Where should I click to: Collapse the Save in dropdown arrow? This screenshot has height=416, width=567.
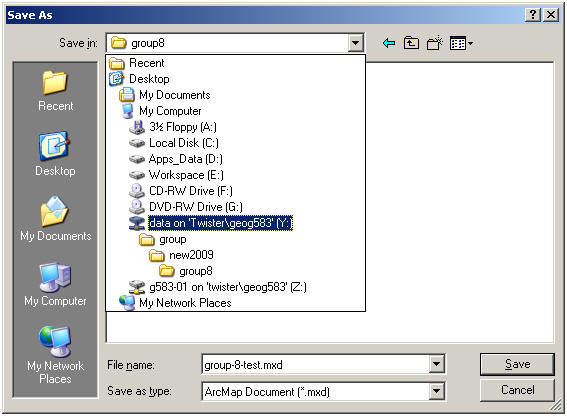coord(355,43)
